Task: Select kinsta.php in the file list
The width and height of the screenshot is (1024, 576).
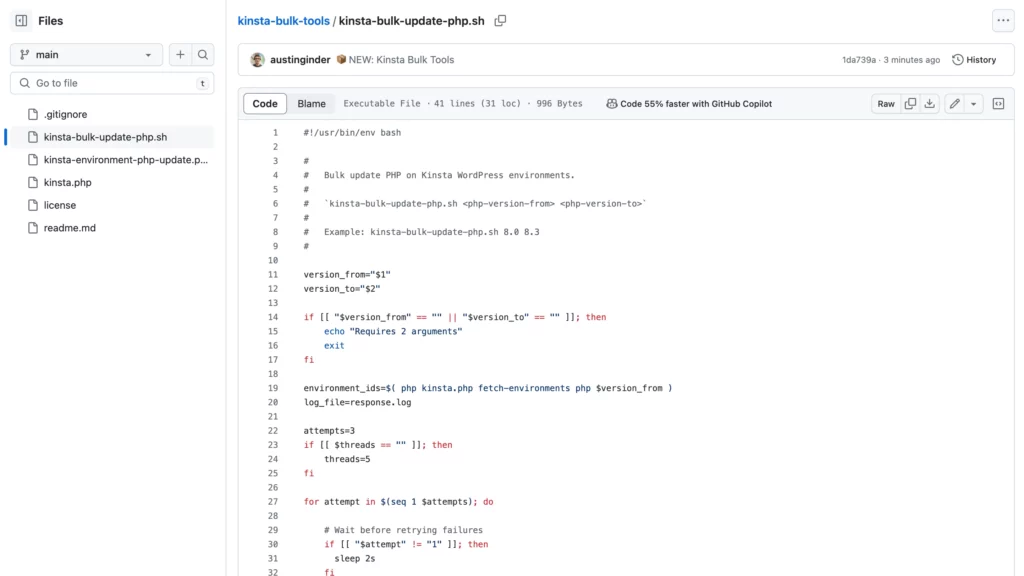Action: [67, 182]
